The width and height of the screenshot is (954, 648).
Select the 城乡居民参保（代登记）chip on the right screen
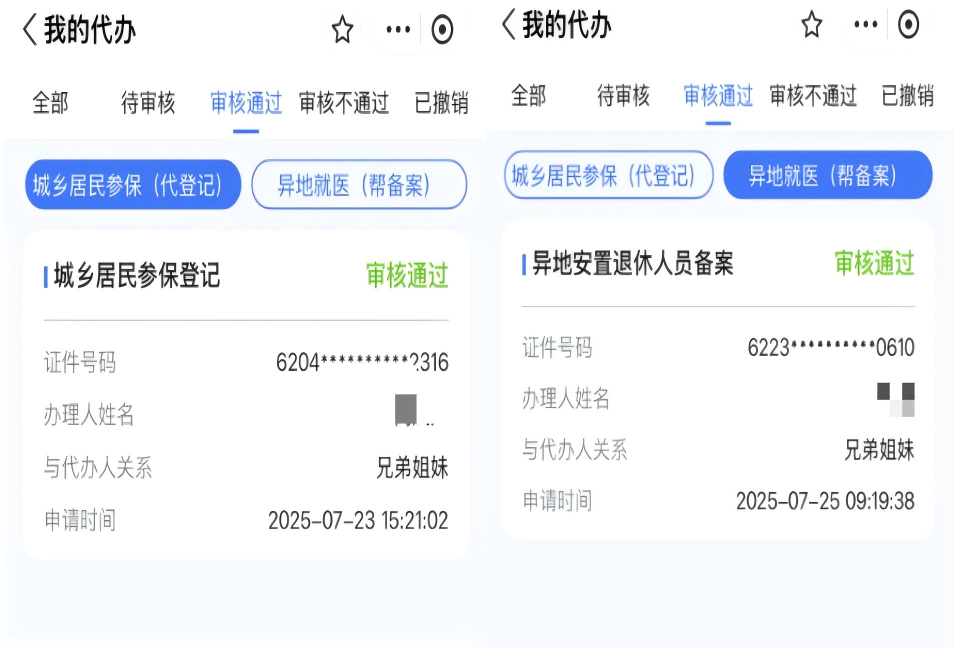[x=608, y=174]
